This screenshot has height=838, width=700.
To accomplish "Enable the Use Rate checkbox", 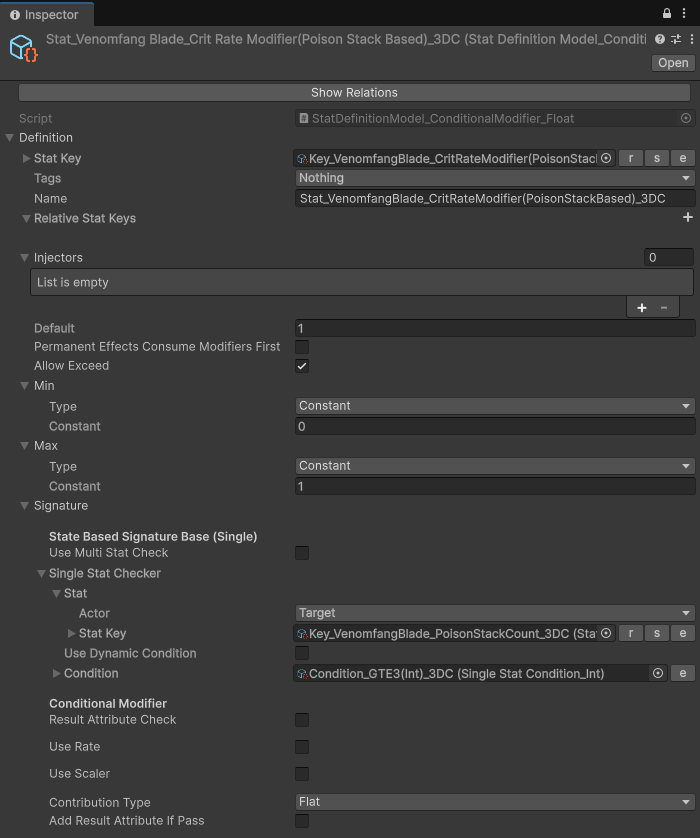I will [x=302, y=747].
